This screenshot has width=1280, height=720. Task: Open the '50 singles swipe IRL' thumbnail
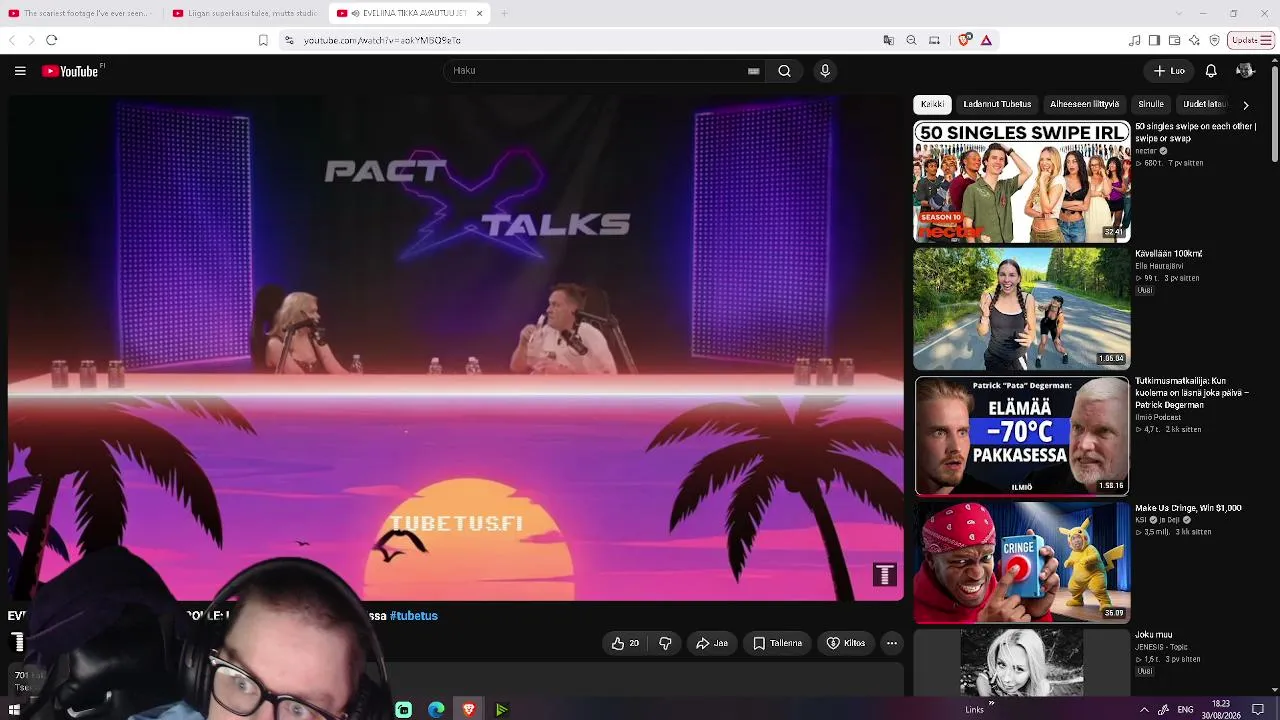[x=1022, y=181]
